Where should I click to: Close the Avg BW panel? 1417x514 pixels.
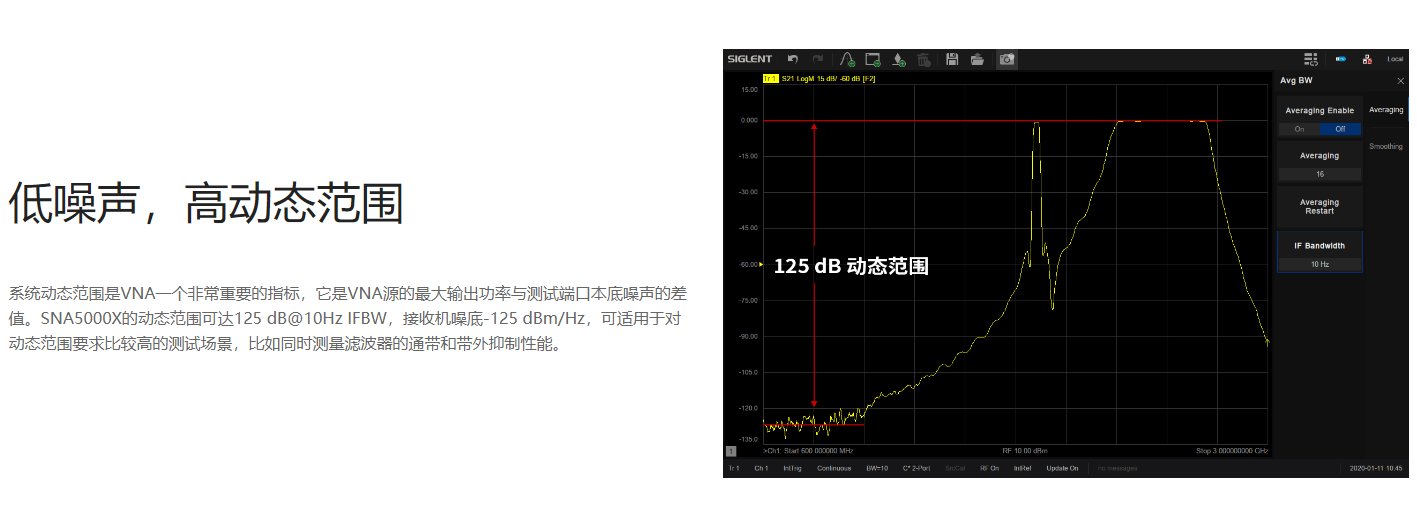point(1400,80)
